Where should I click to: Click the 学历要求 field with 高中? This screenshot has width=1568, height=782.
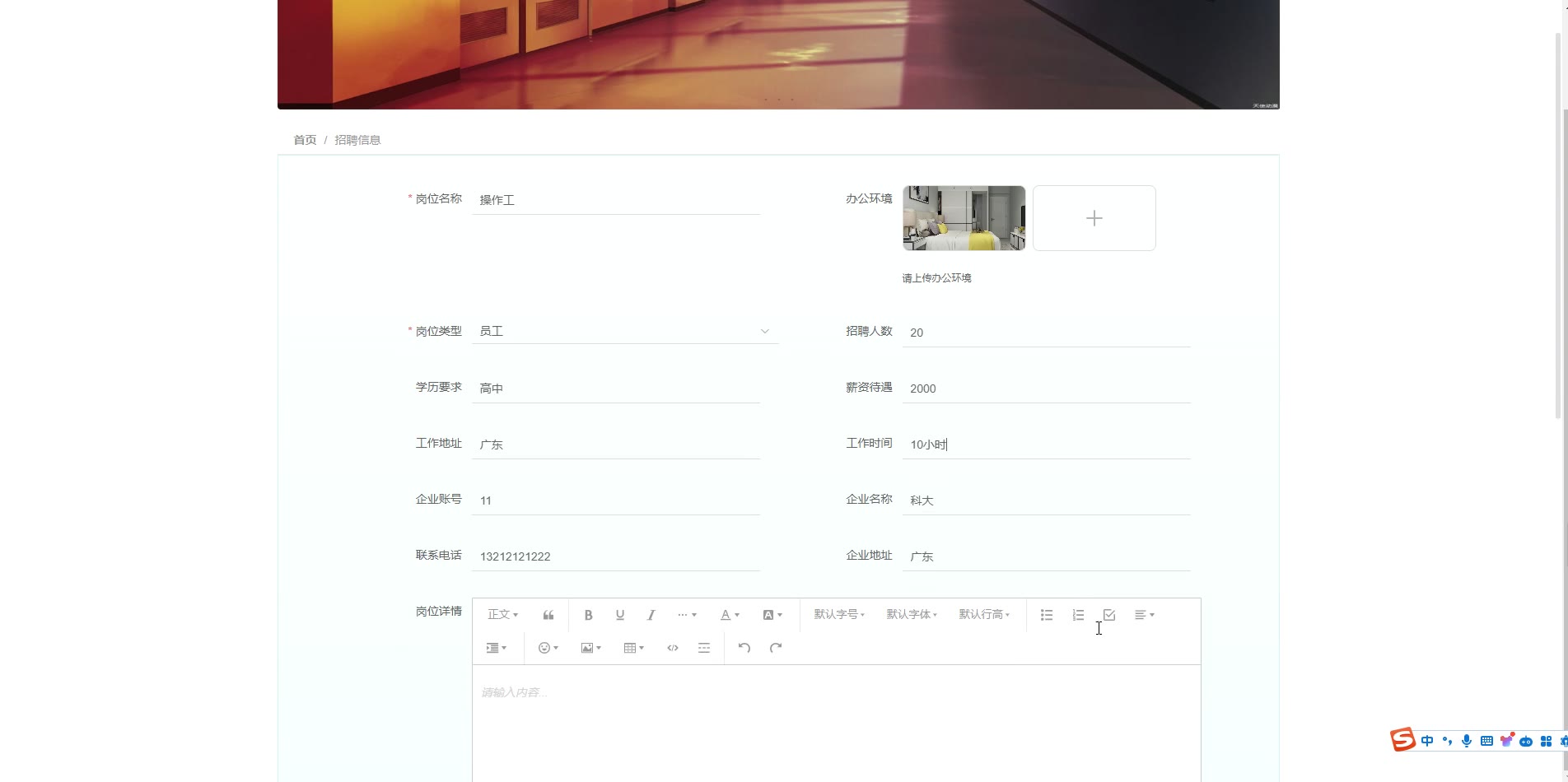coord(616,389)
